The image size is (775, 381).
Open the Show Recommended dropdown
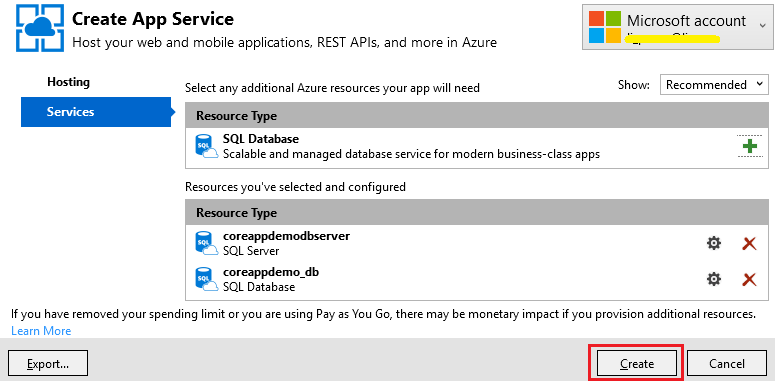tap(714, 85)
